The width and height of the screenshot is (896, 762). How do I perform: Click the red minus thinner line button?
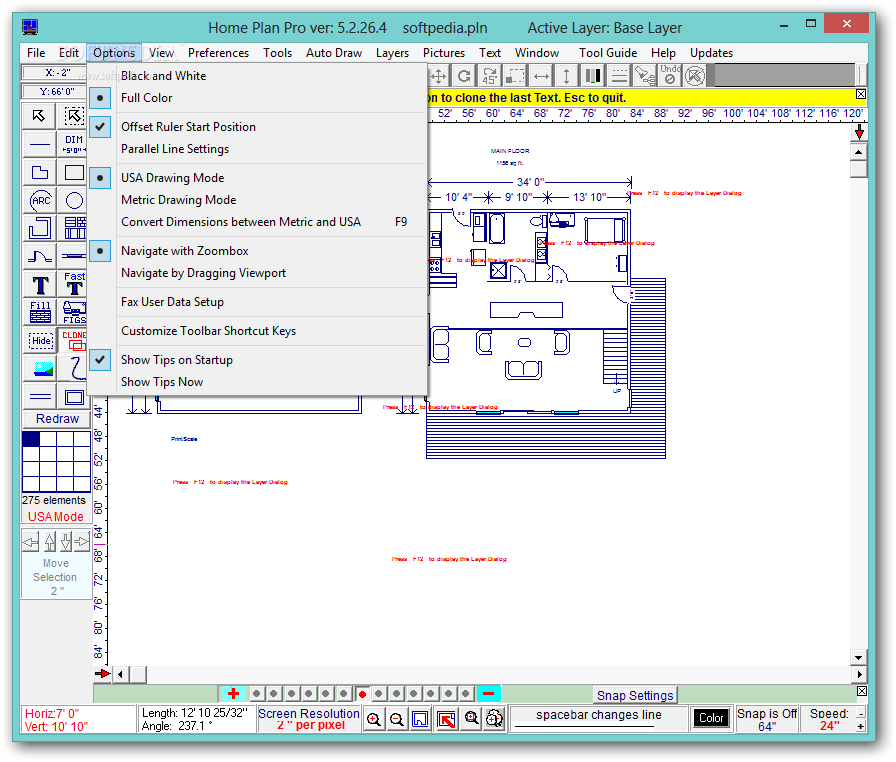tap(488, 694)
